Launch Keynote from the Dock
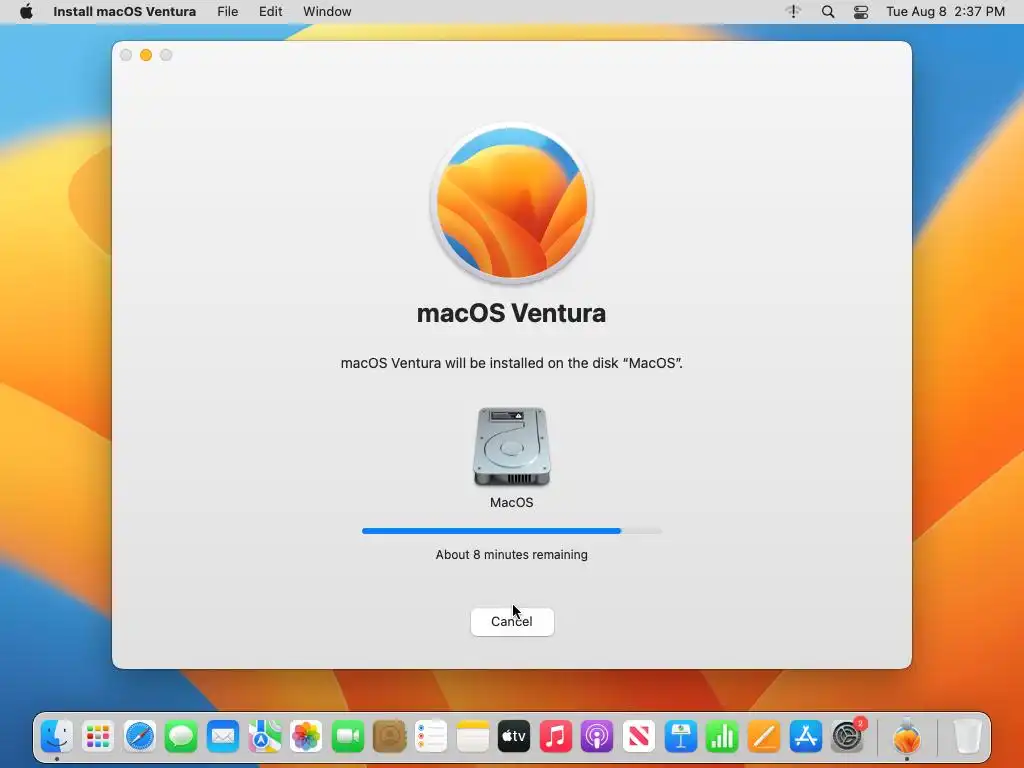 point(680,737)
